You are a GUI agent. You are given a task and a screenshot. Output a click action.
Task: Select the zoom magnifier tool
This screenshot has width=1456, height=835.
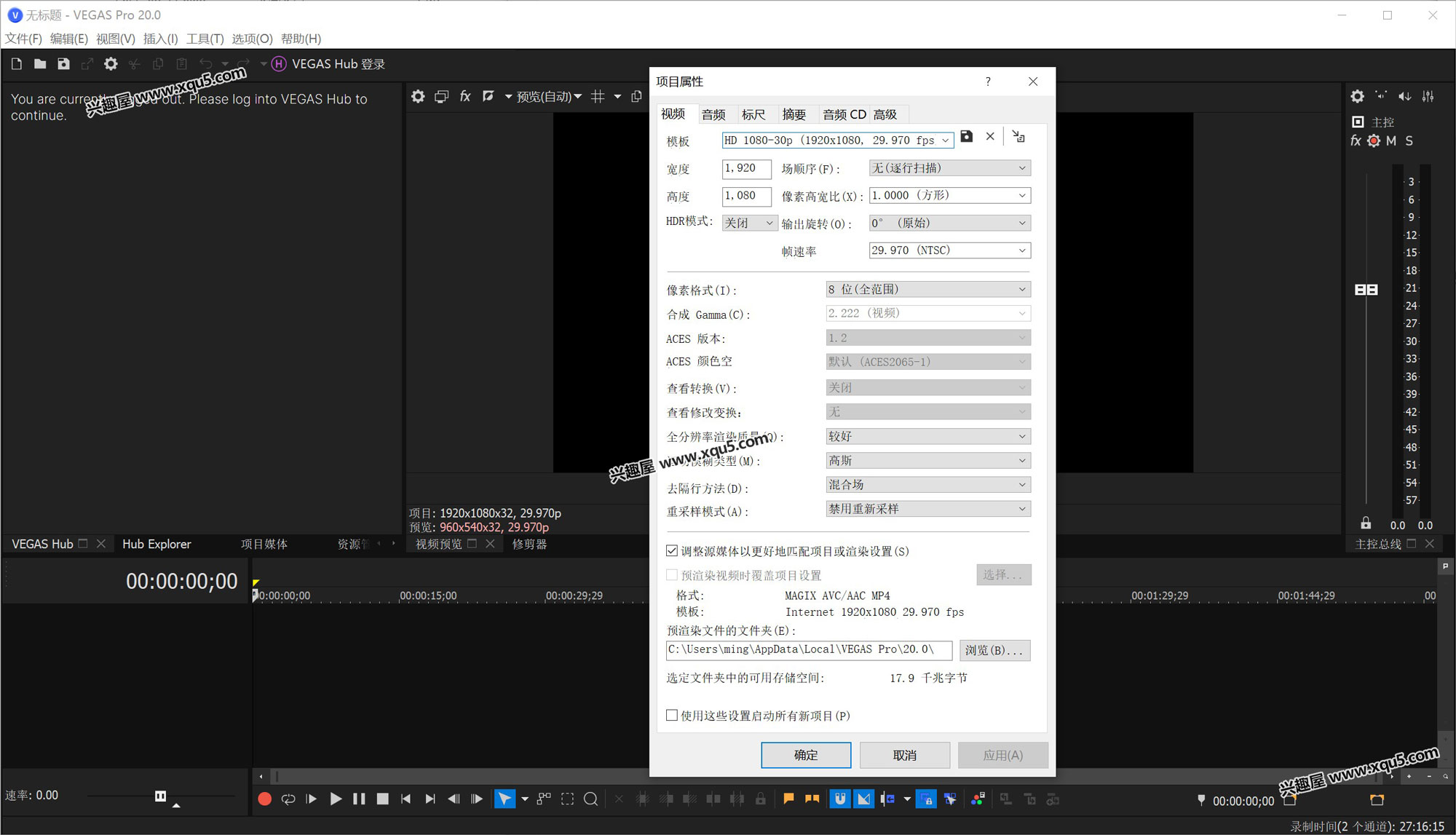591,799
